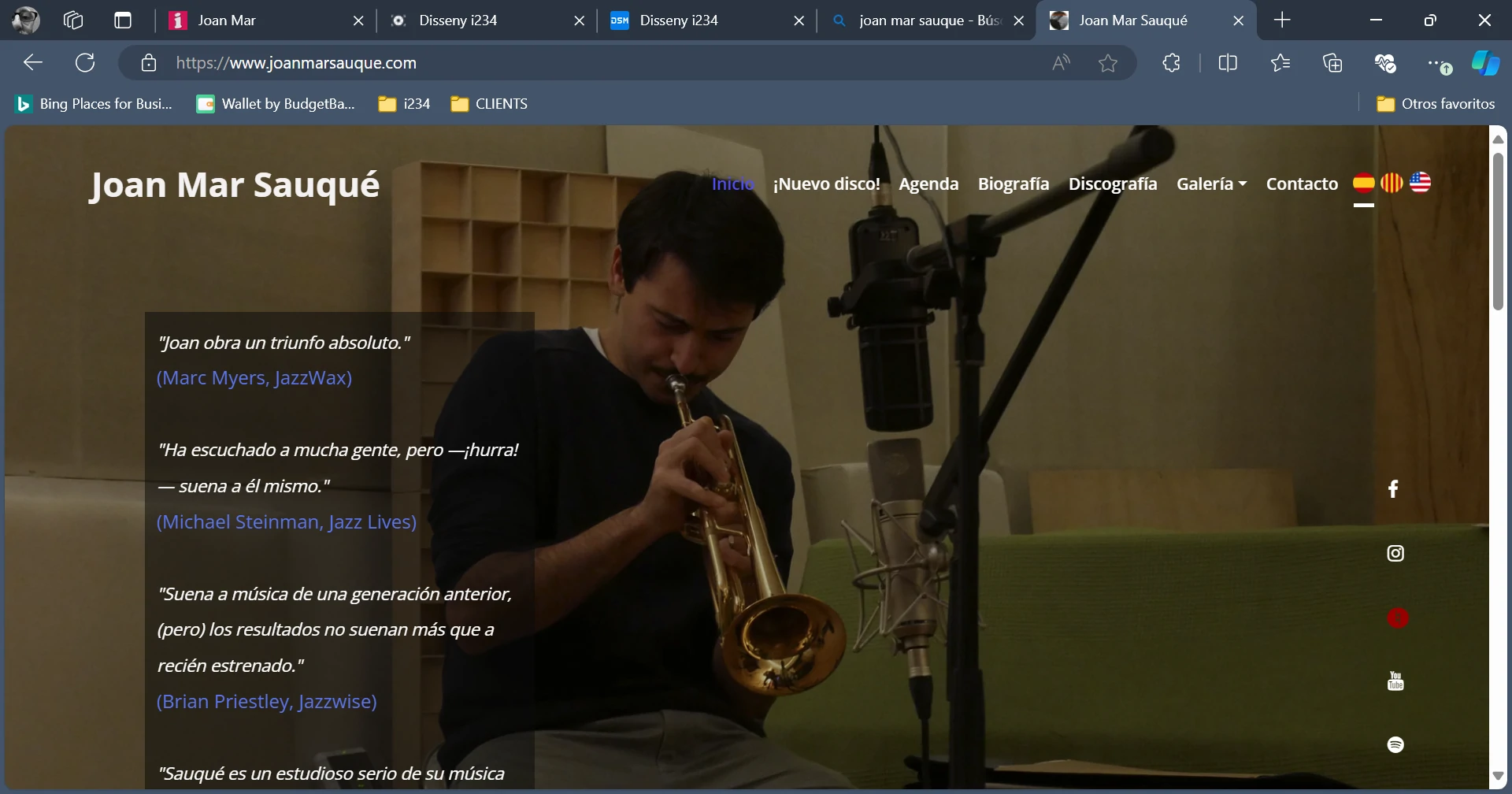Open tab actions menu icon
This screenshot has width=1512, height=794.
coord(123,20)
